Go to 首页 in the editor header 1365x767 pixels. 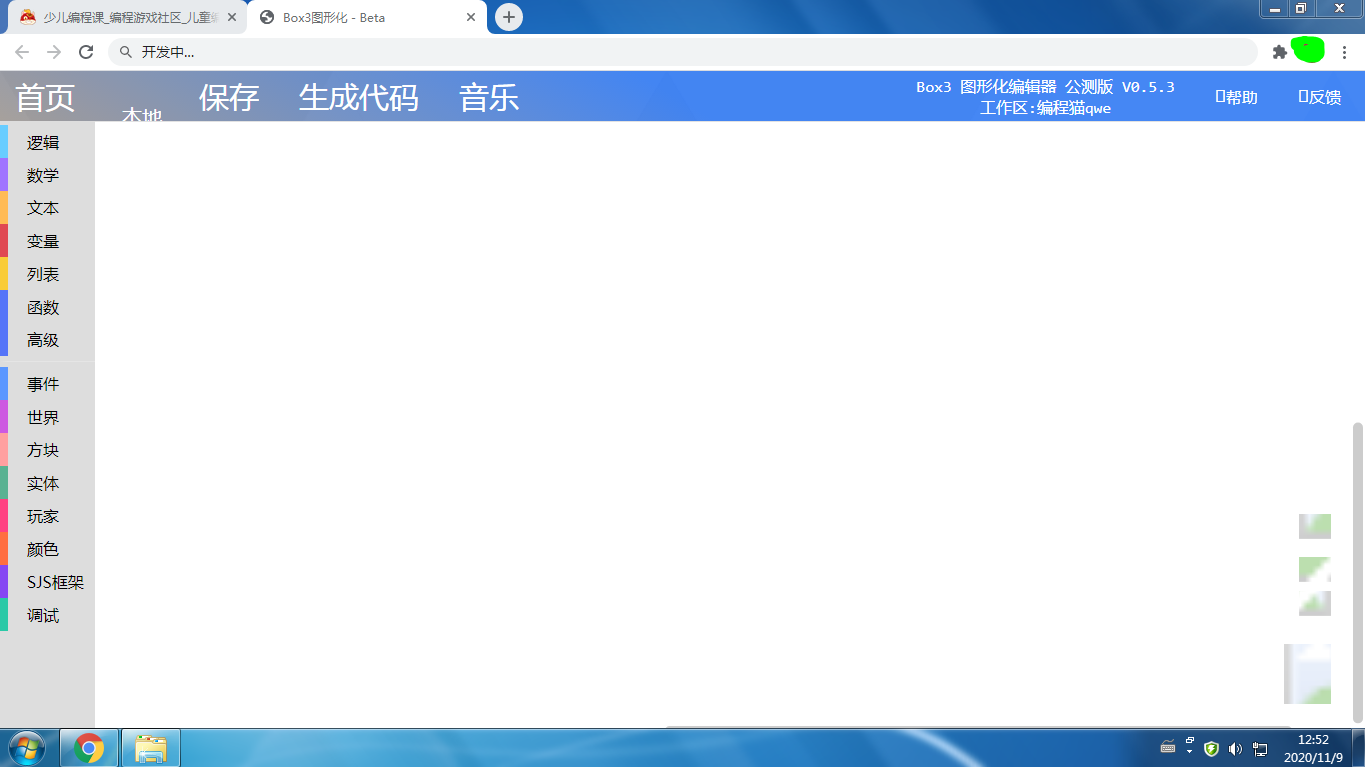point(45,97)
